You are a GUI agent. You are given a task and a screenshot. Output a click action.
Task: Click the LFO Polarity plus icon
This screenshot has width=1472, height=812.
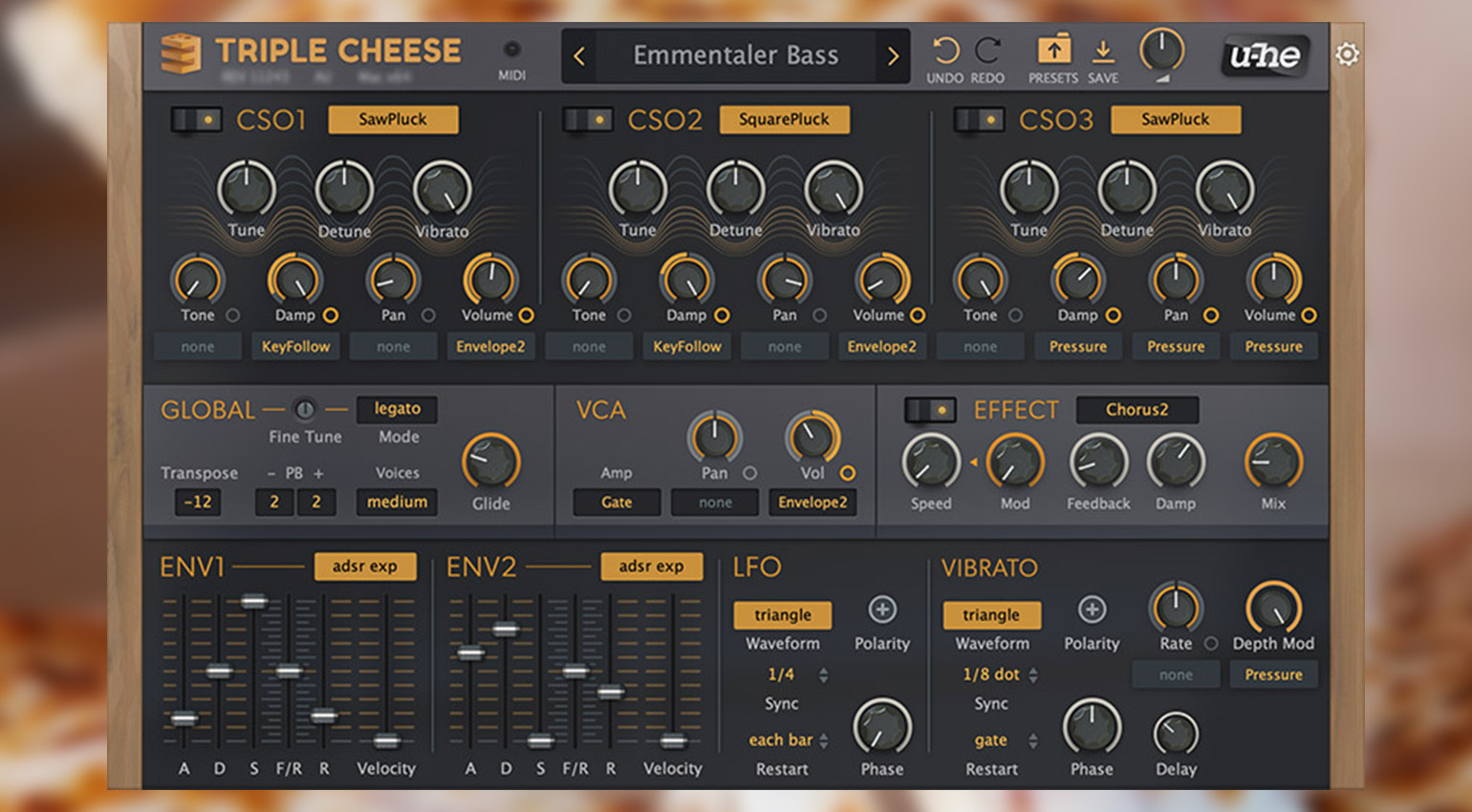point(881,609)
